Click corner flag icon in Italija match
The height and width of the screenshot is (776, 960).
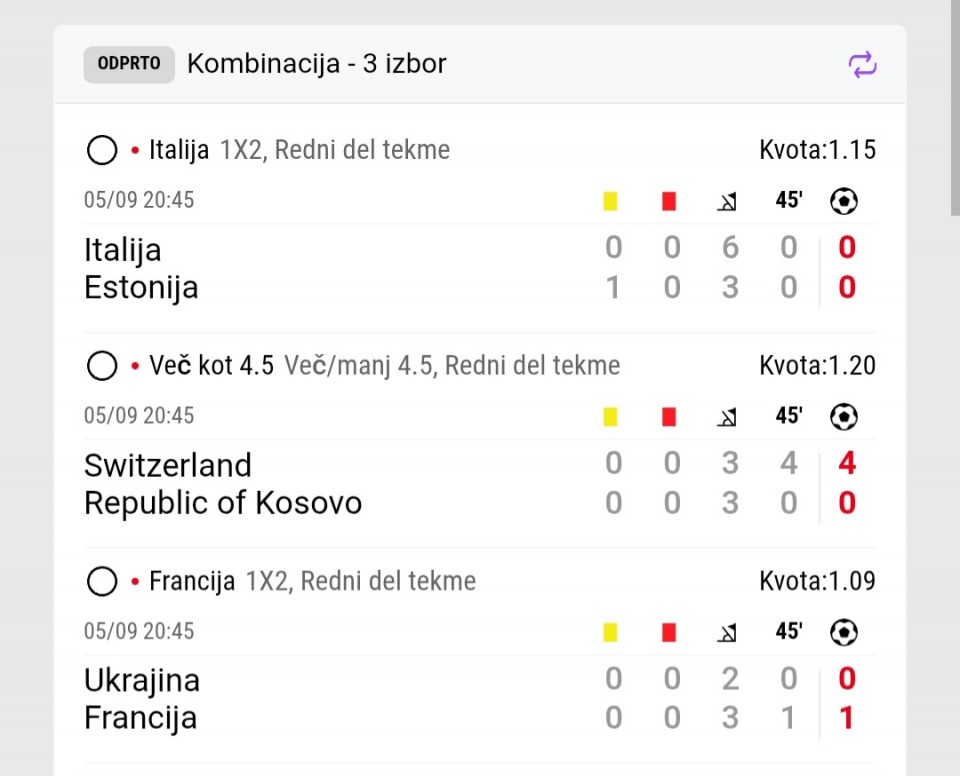pyautogui.click(x=727, y=202)
